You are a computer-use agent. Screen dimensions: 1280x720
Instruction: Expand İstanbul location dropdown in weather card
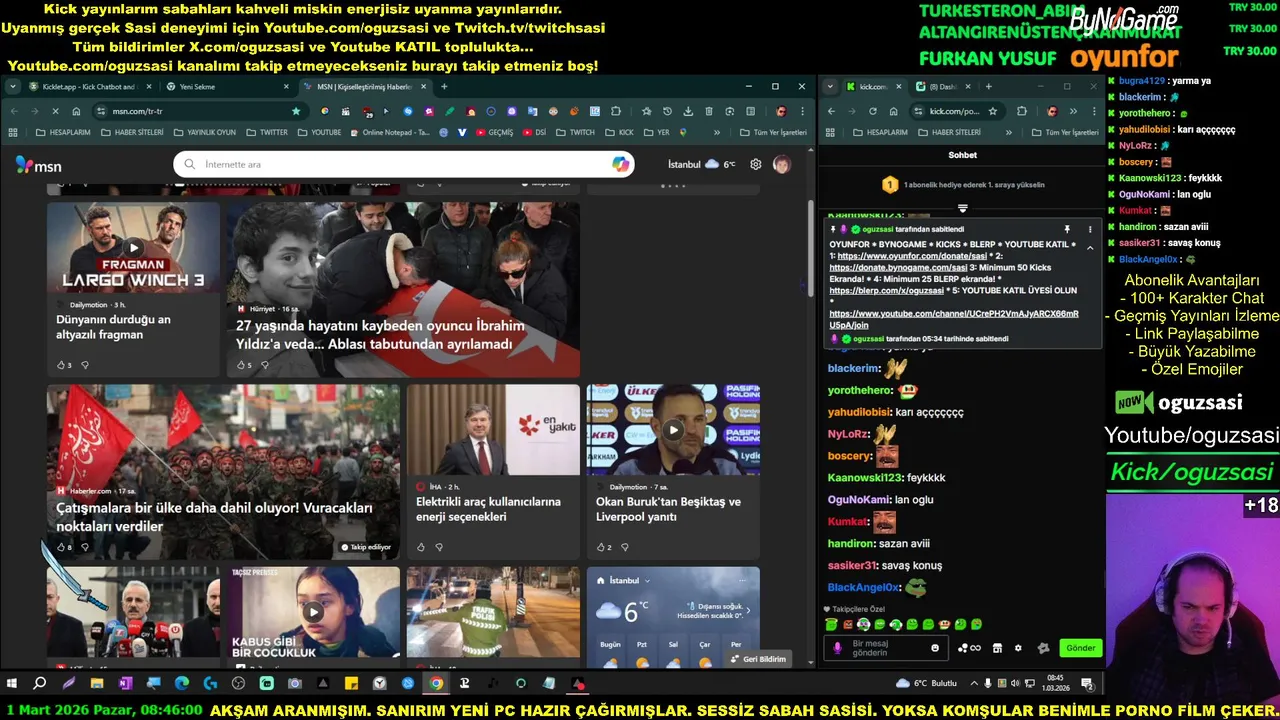click(647, 580)
